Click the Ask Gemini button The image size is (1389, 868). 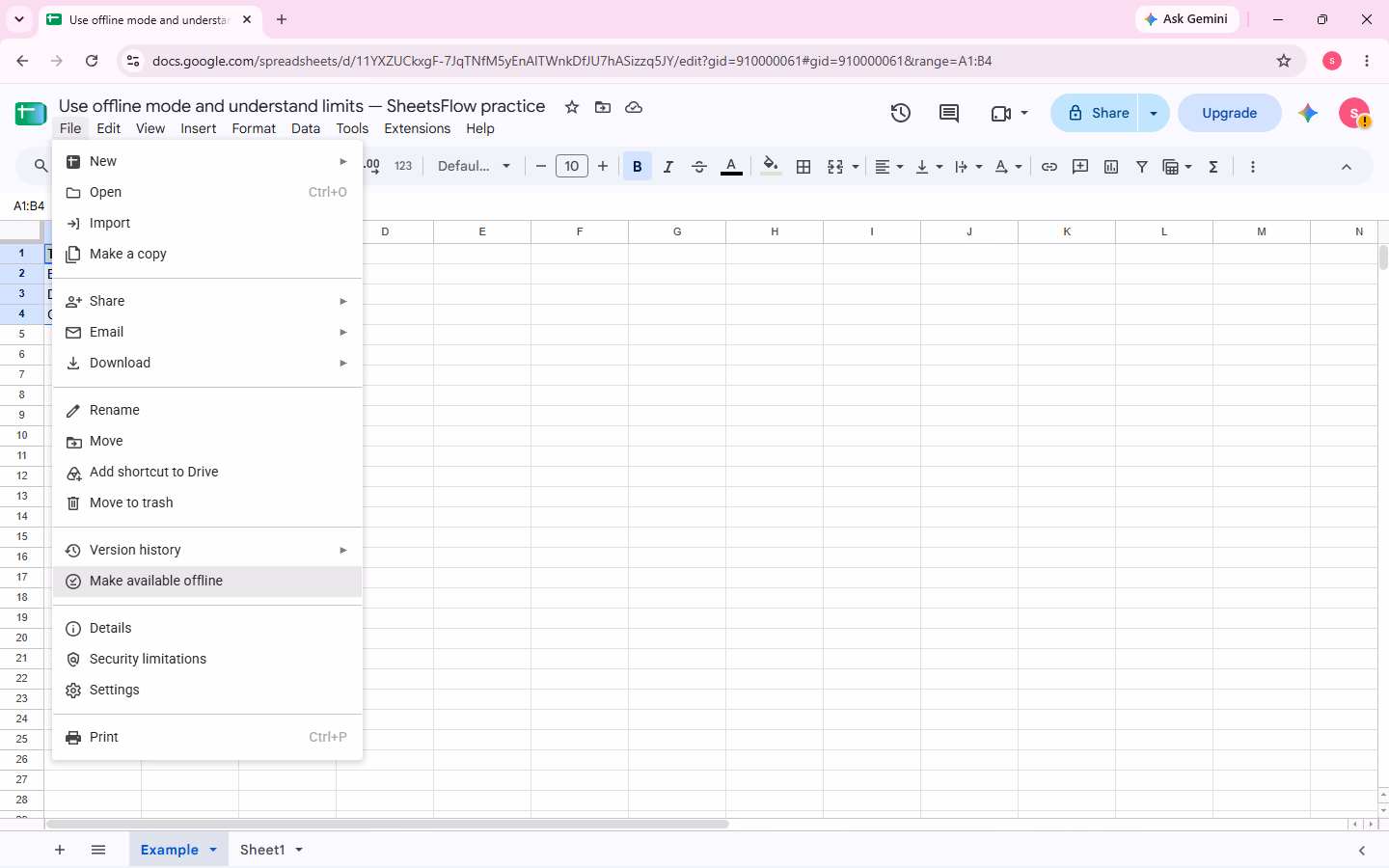click(1186, 19)
